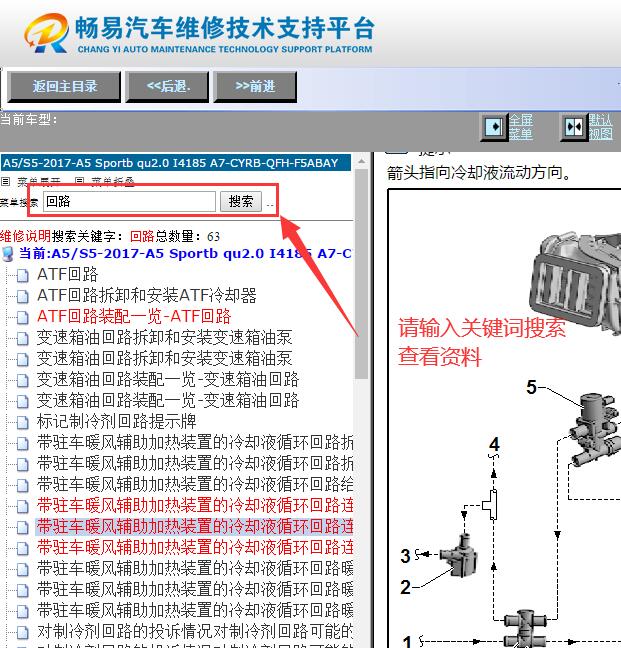Open ATF回路拆卸和安装ATF冷却器
The width and height of the screenshot is (621, 648).
tap(147, 295)
